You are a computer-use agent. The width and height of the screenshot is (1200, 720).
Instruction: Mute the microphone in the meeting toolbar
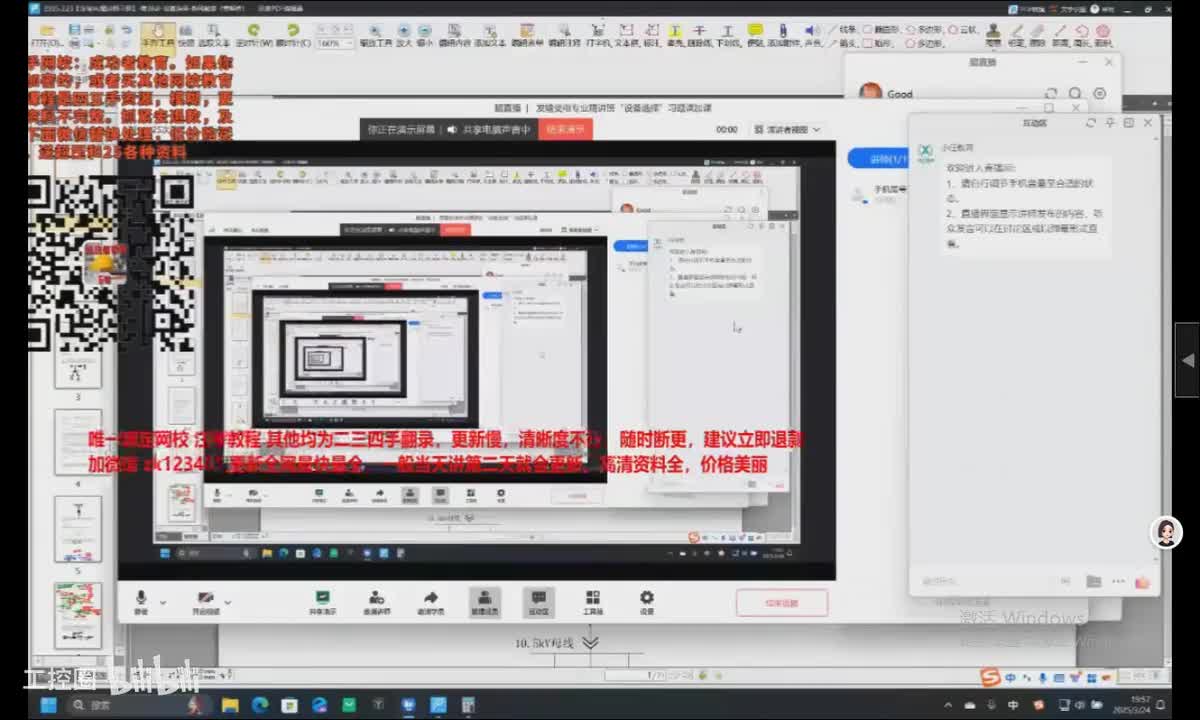point(141,600)
